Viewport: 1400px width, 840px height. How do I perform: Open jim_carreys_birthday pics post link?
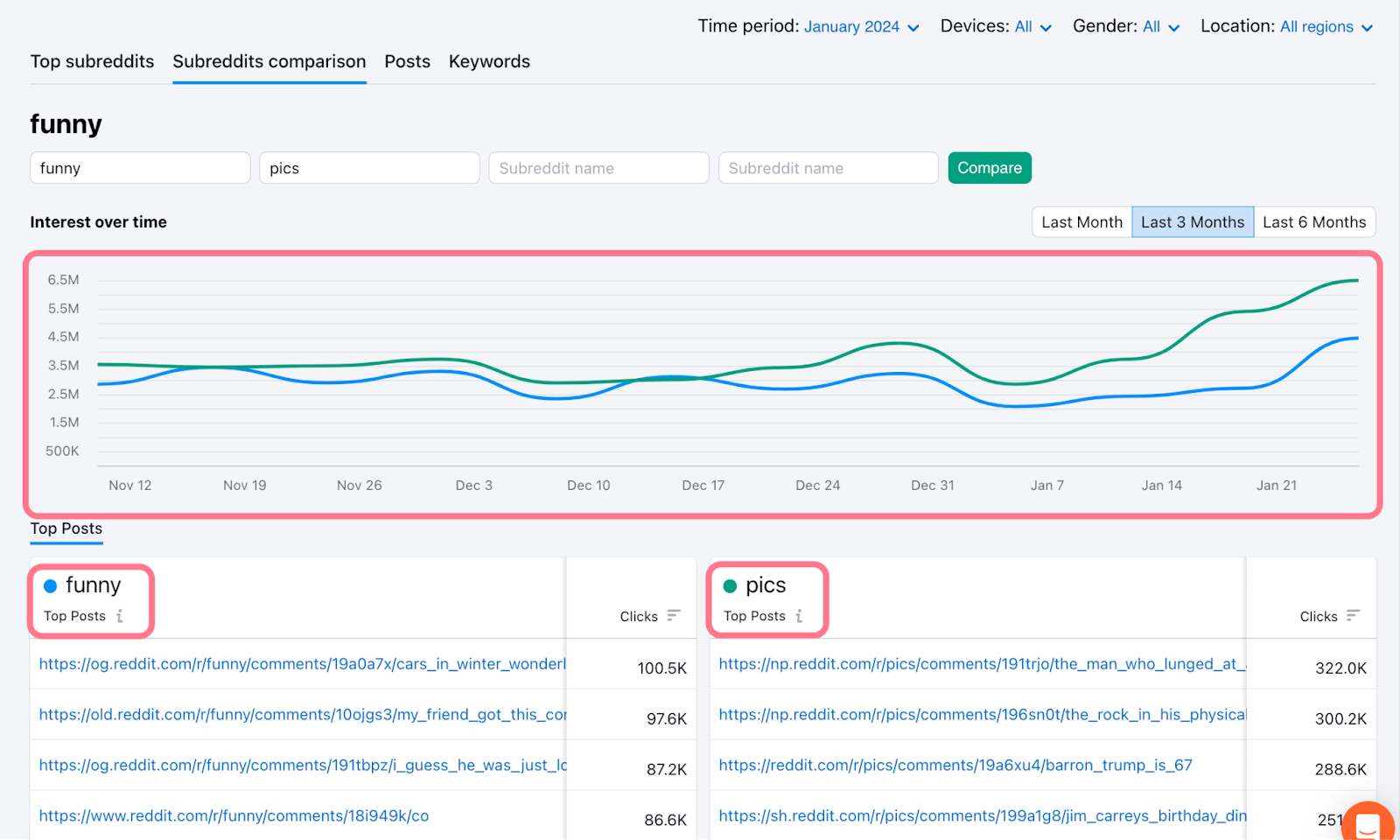(x=983, y=816)
